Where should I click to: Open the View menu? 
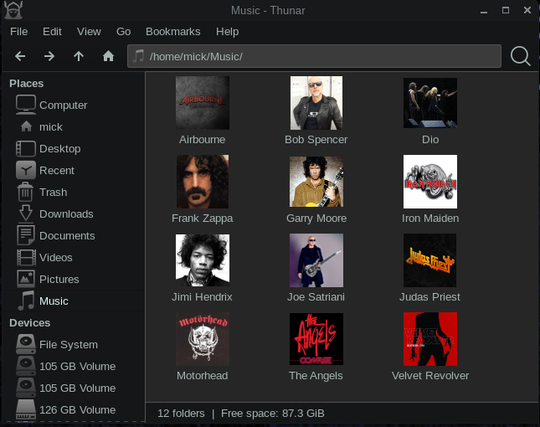[x=89, y=32]
